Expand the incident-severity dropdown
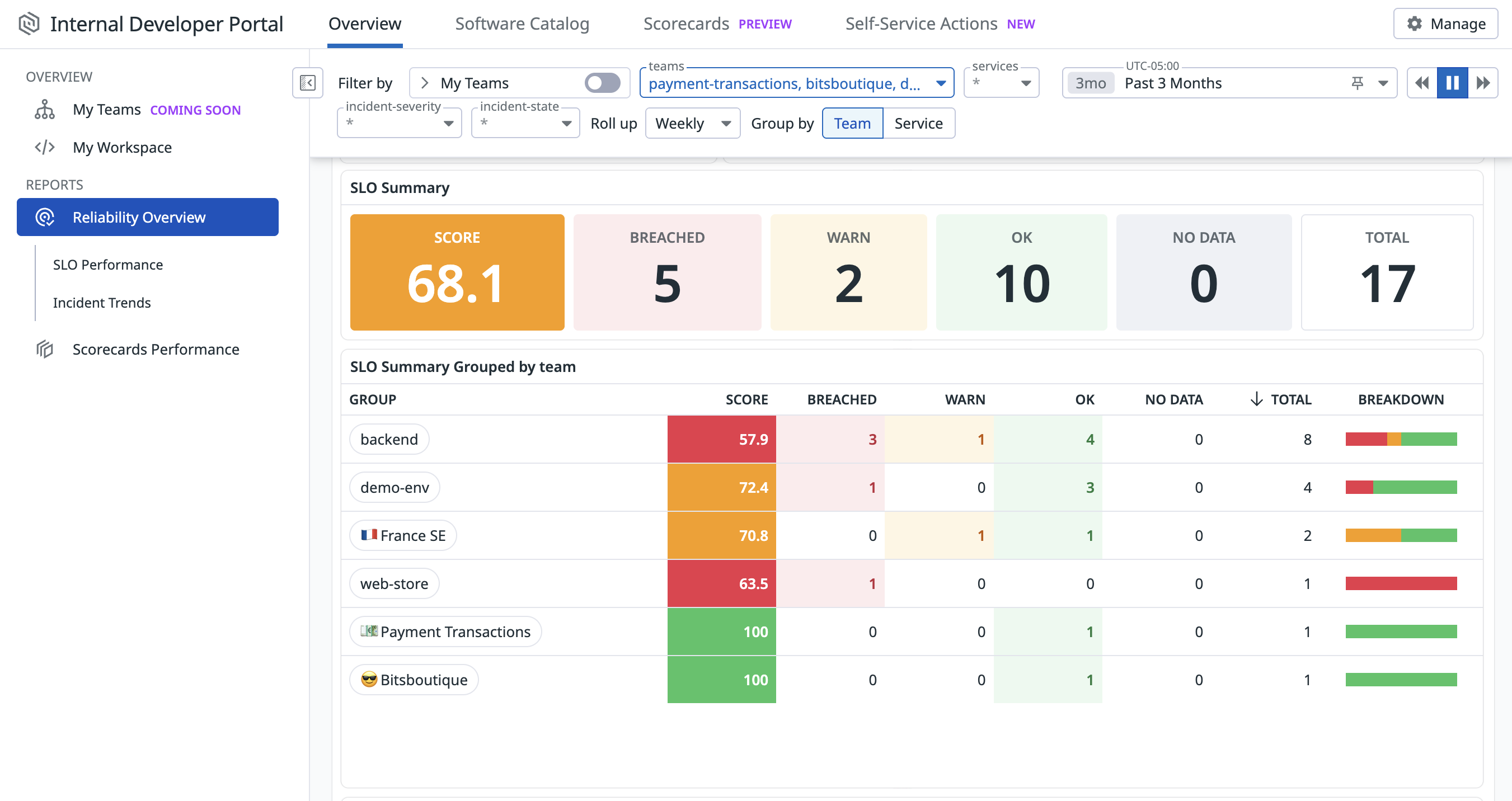 click(x=399, y=123)
